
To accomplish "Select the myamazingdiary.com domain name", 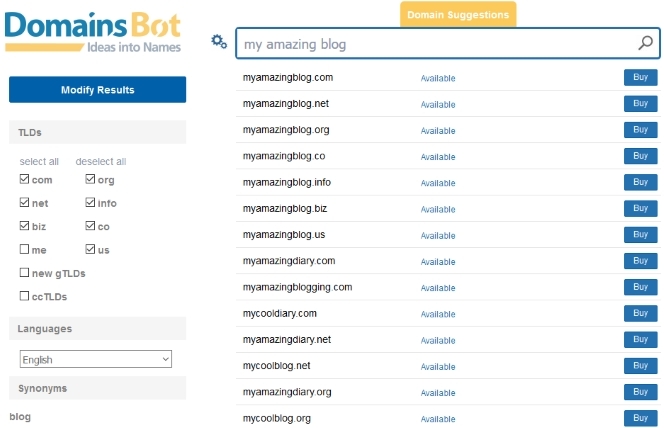I will click(x=289, y=262).
